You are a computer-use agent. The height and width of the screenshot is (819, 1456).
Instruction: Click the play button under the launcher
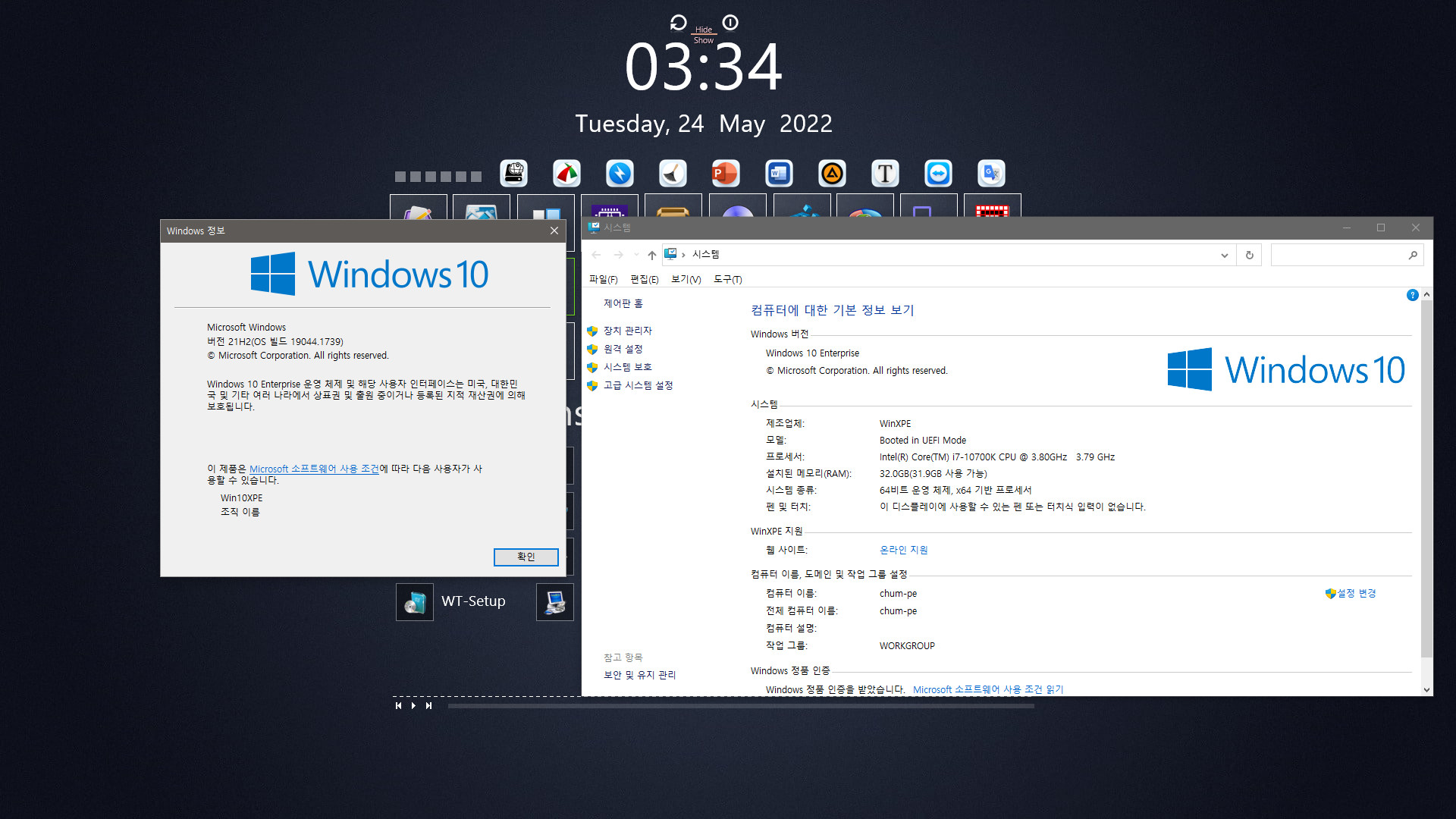click(x=413, y=706)
